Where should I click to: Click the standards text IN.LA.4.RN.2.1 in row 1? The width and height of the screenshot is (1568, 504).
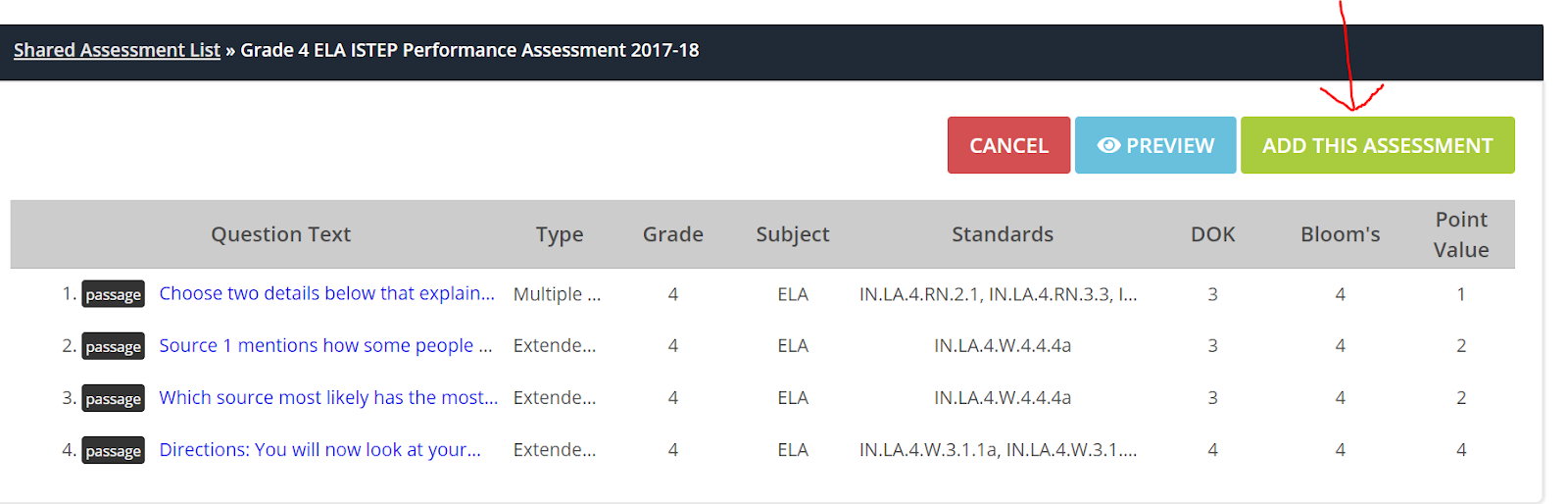[x=919, y=294]
